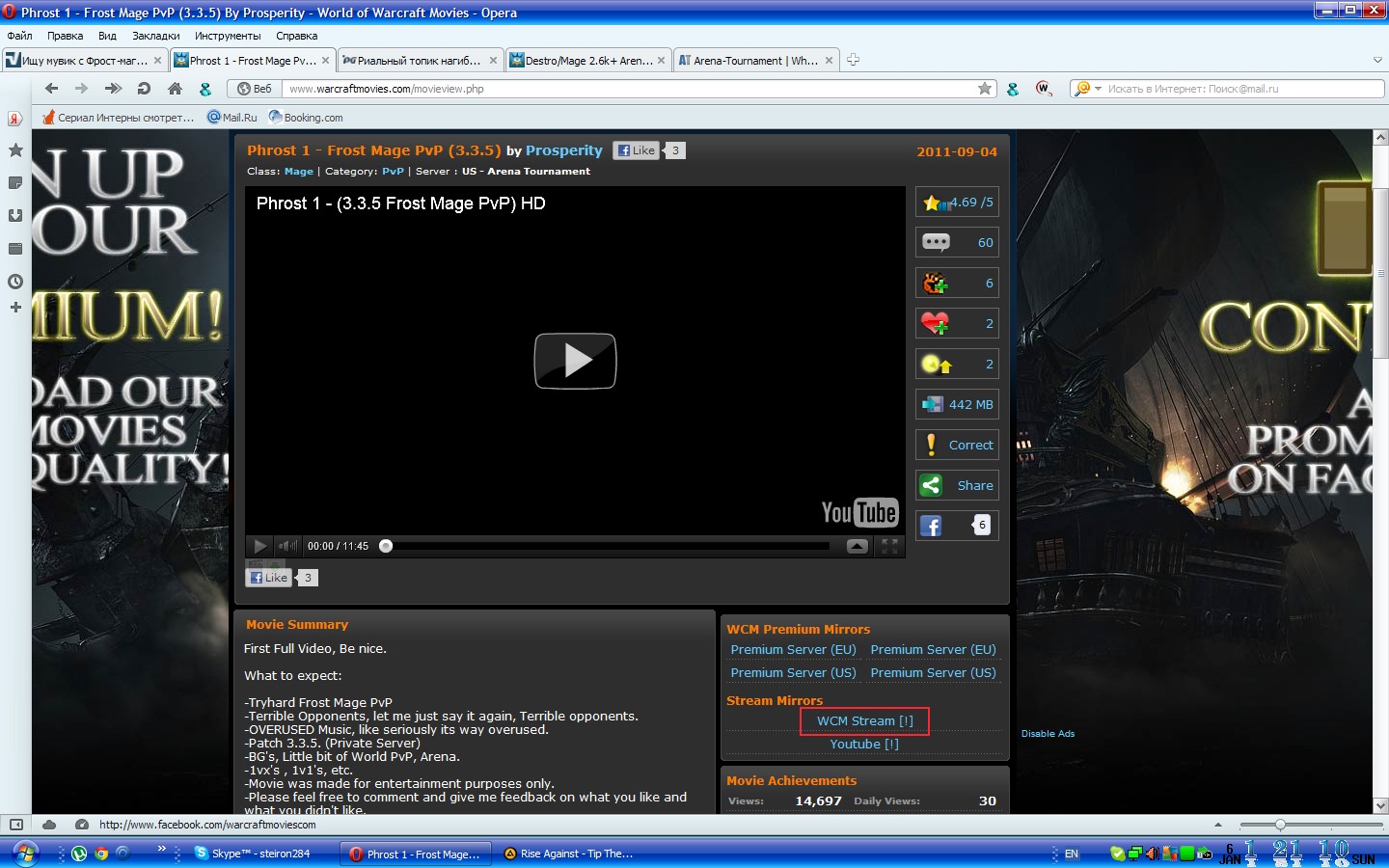Open the Mail.Ru bookmark
Screen dimensions: 1389x868
tap(232, 118)
